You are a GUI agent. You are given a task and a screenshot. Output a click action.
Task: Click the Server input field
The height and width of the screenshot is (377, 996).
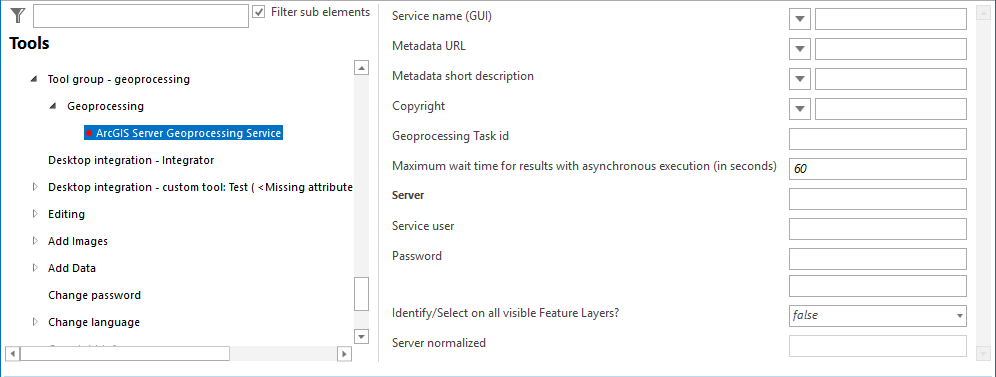[x=878, y=199]
